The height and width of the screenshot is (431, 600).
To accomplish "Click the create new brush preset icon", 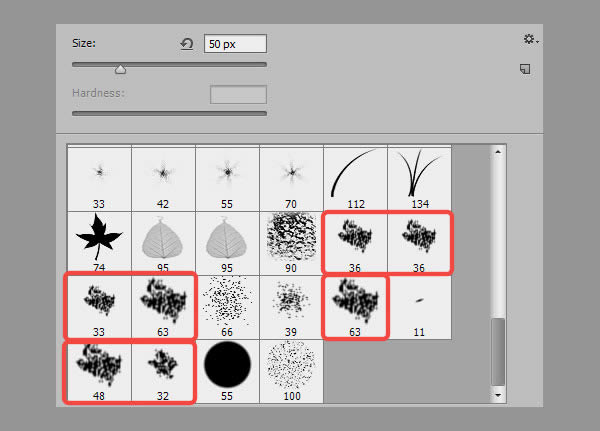I will click(524, 69).
